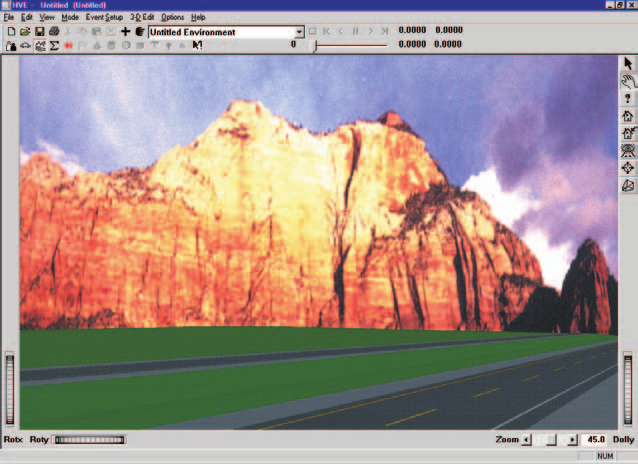Select the vehicle editor car icon
Screen dimensions: 638x464
tap(25, 46)
